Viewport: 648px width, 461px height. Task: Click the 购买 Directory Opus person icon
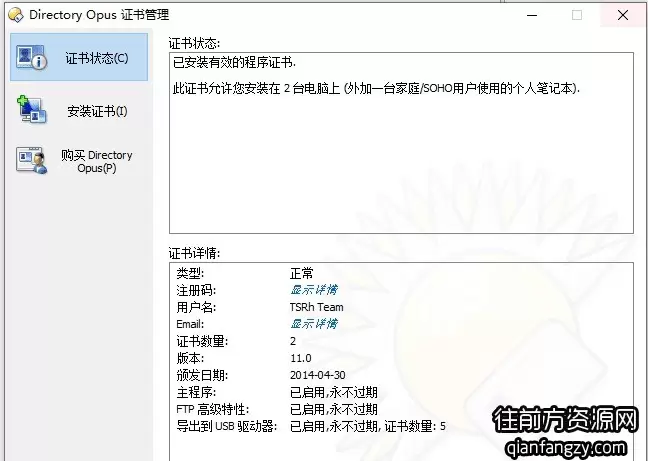pyautogui.click(x=32, y=160)
